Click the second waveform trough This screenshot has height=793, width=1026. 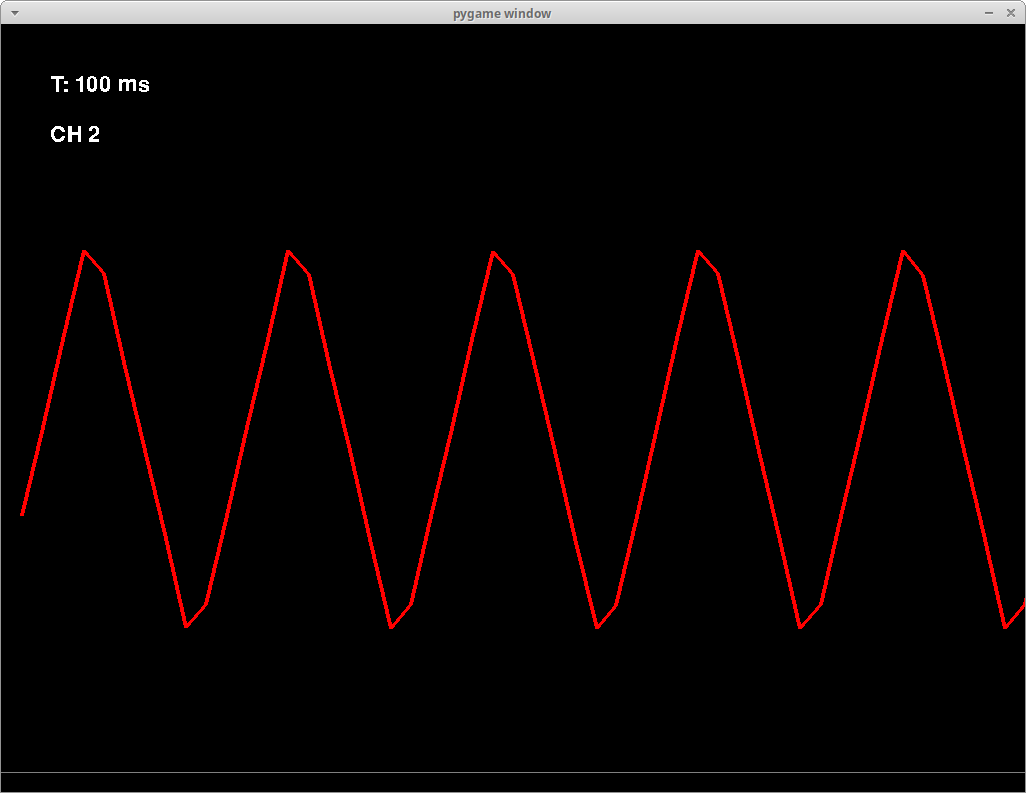point(391,627)
